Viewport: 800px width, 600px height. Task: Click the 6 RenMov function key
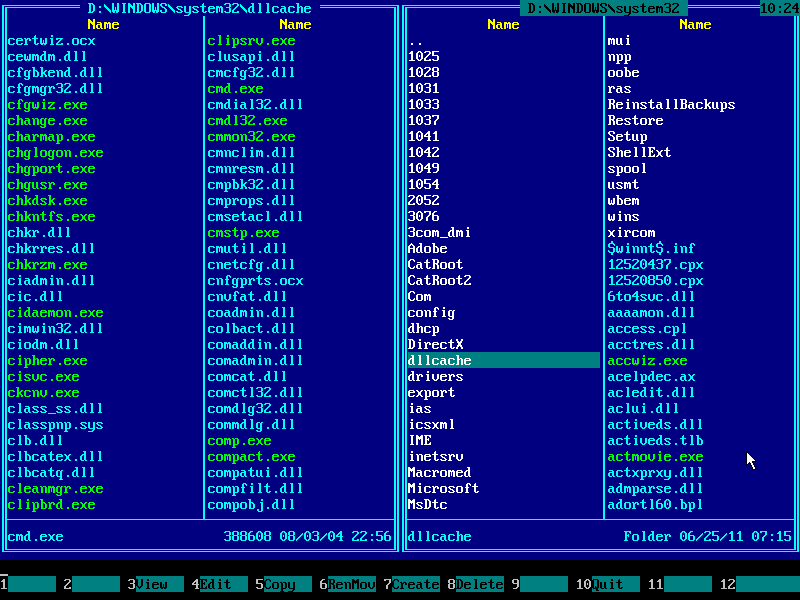click(347, 584)
